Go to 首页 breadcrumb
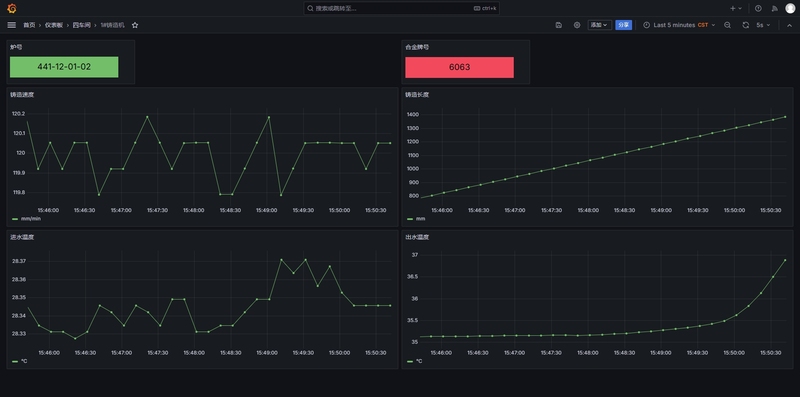This screenshot has width=800, height=397. click(29, 25)
